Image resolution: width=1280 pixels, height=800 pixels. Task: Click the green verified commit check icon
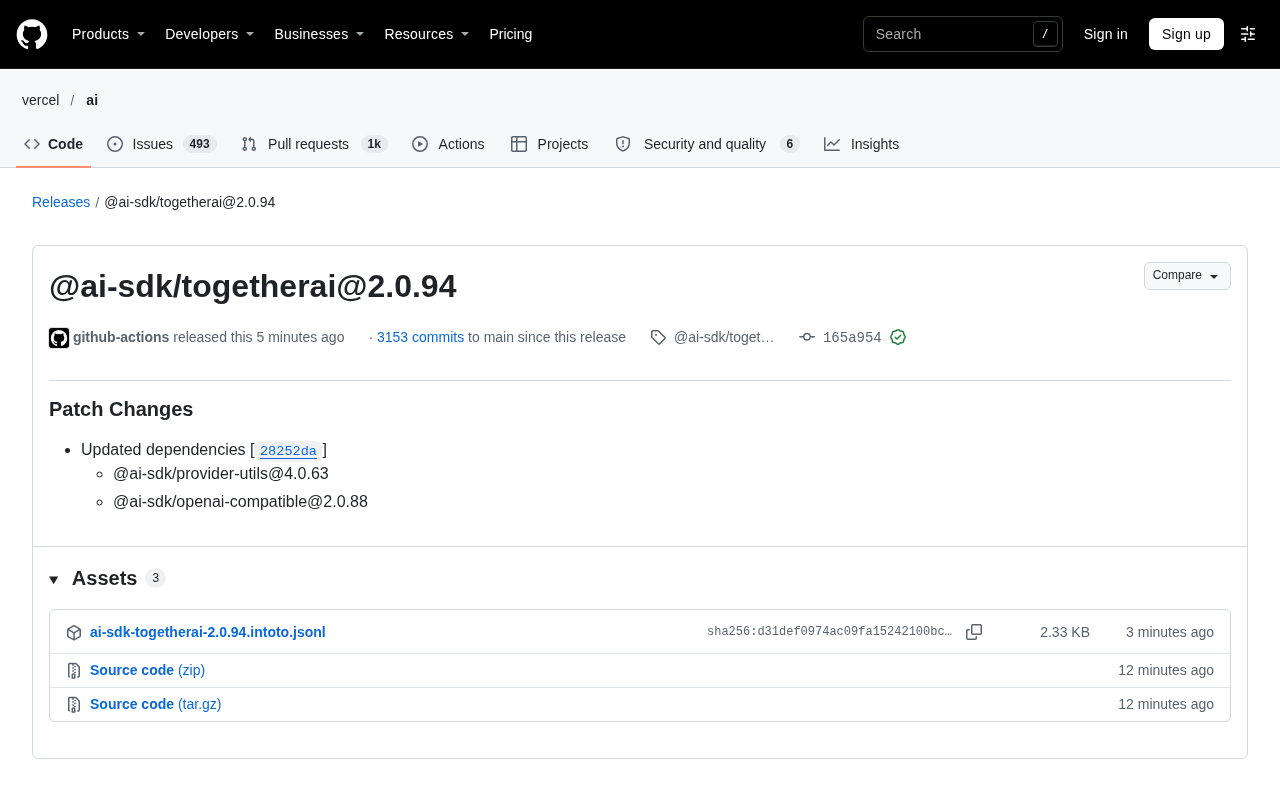click(x=898, y=337)
